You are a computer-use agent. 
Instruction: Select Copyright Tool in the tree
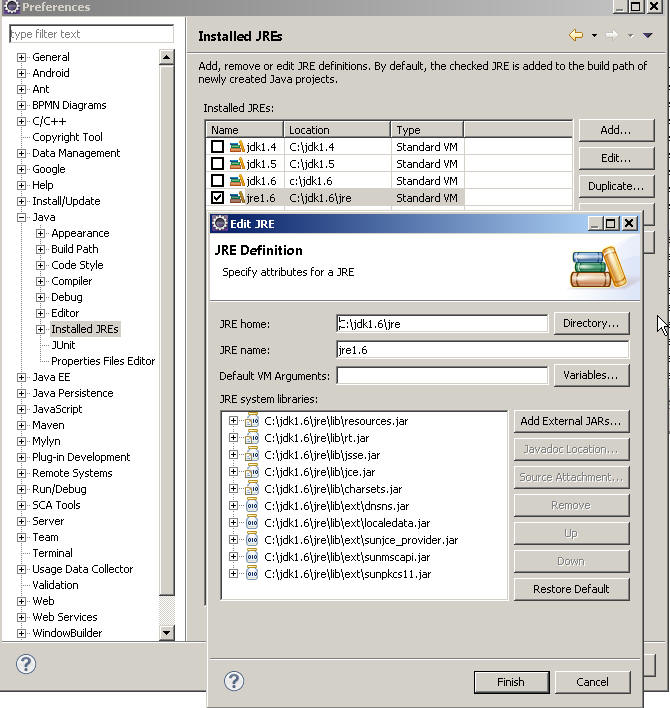click(67, 137)
